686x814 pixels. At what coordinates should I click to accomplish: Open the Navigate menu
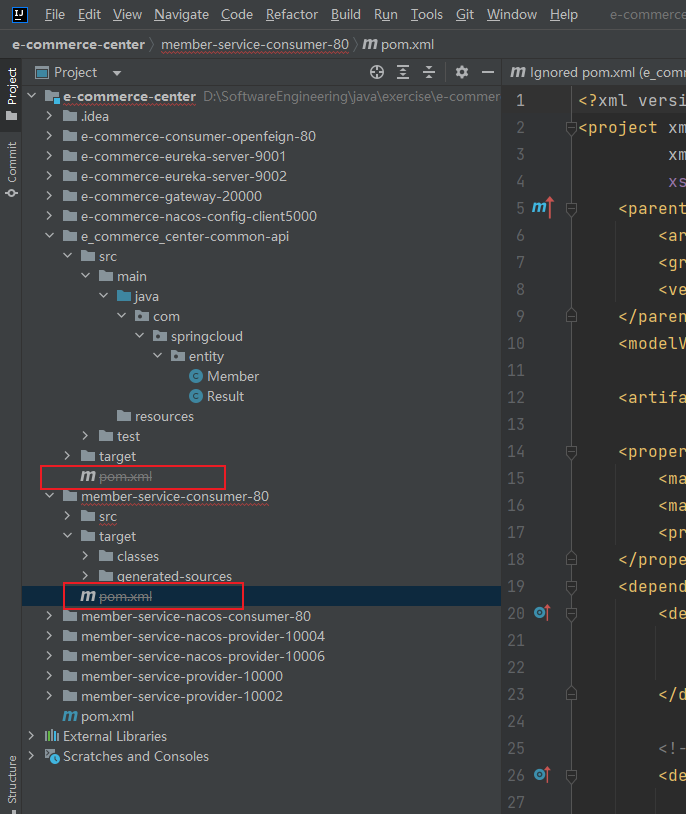181,15
